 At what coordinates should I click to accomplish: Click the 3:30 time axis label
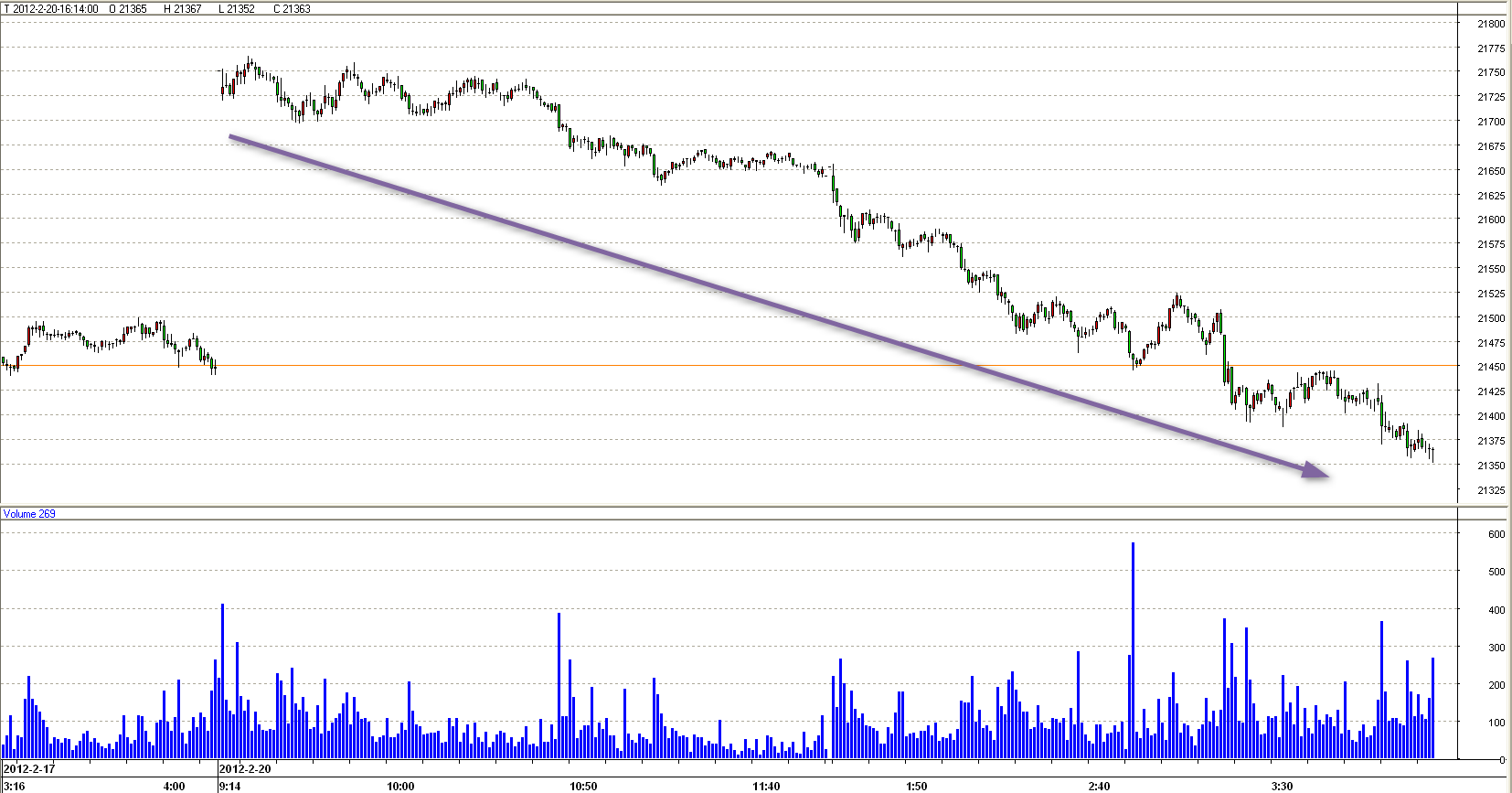[x=1282, y=786]
